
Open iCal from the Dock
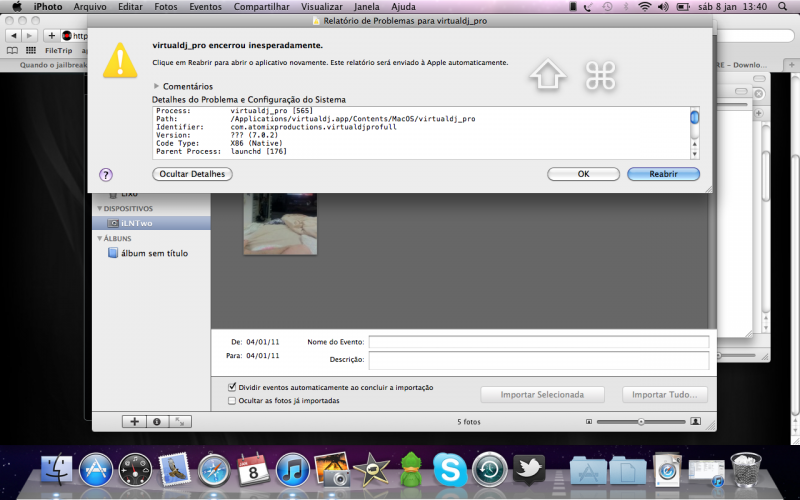pyautogui.click(x=253, y=469)
